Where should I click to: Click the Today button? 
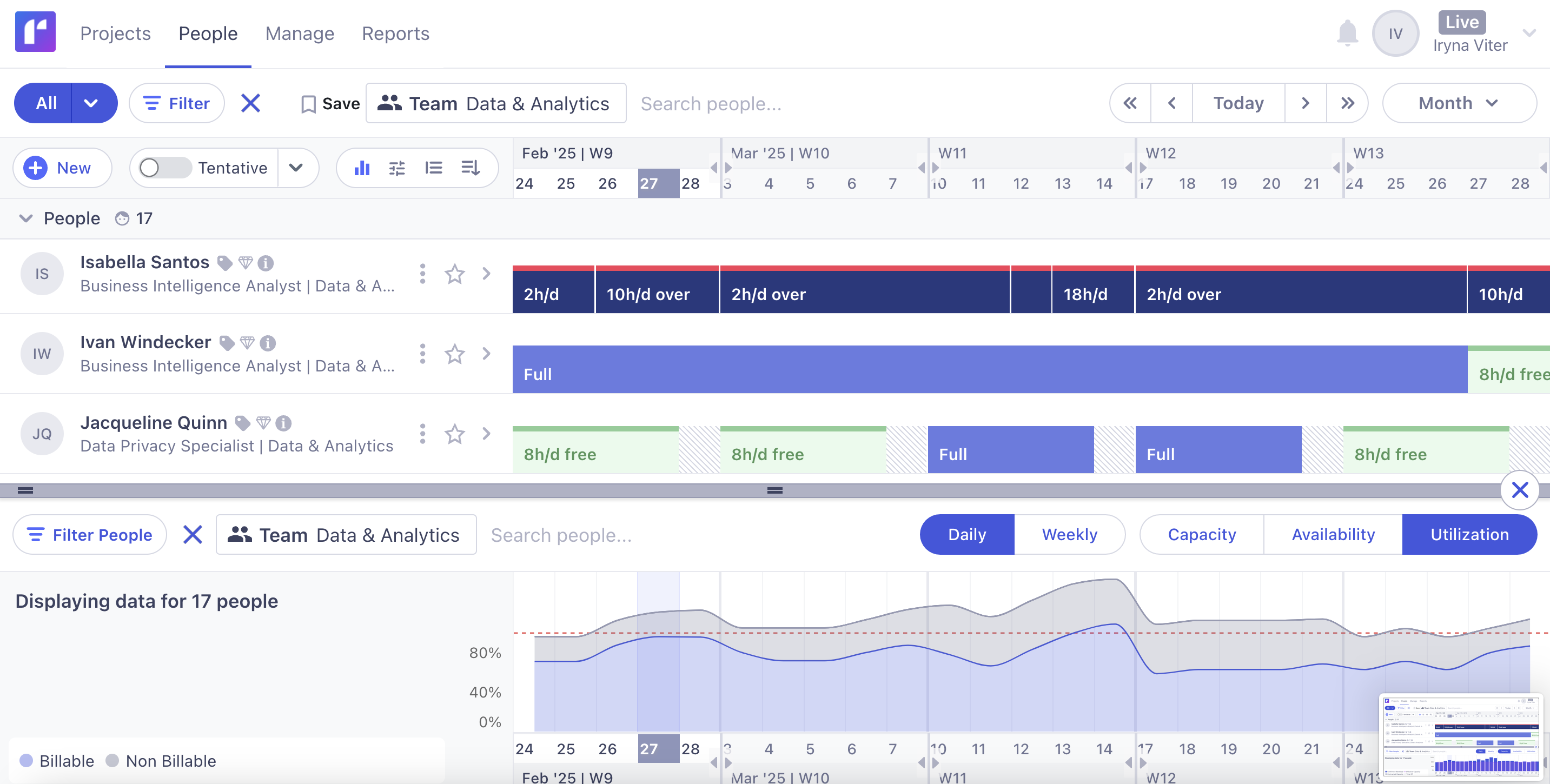(x=1238, y=103)
